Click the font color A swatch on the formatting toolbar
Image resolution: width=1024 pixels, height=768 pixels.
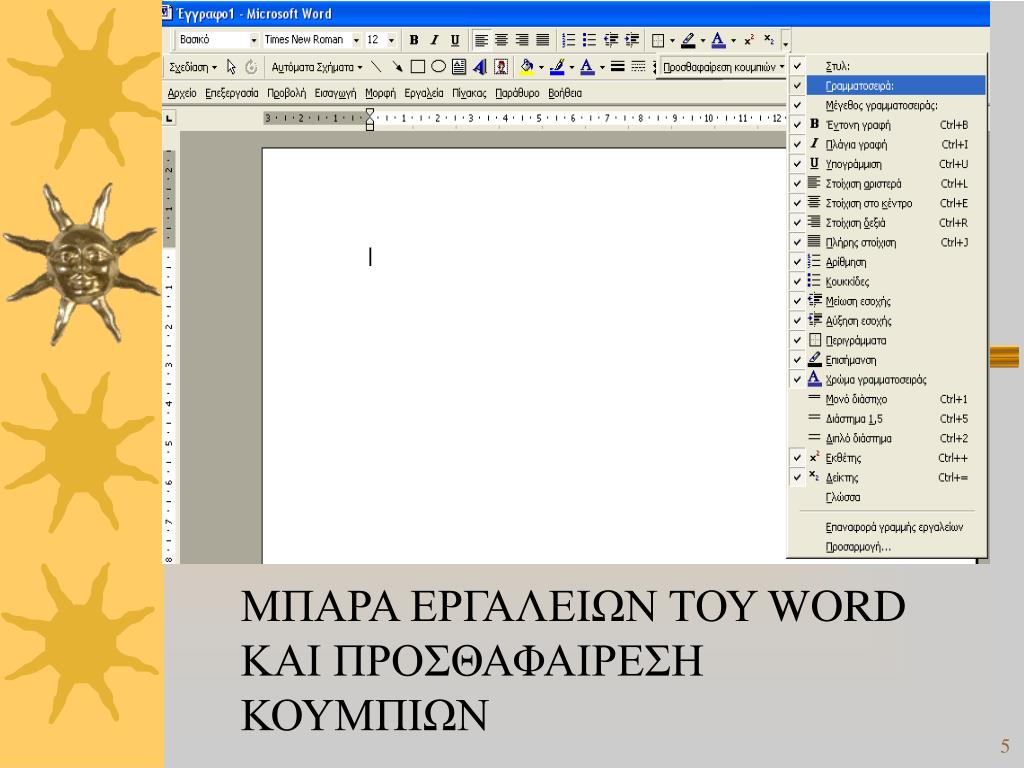[x=718, y=40]
